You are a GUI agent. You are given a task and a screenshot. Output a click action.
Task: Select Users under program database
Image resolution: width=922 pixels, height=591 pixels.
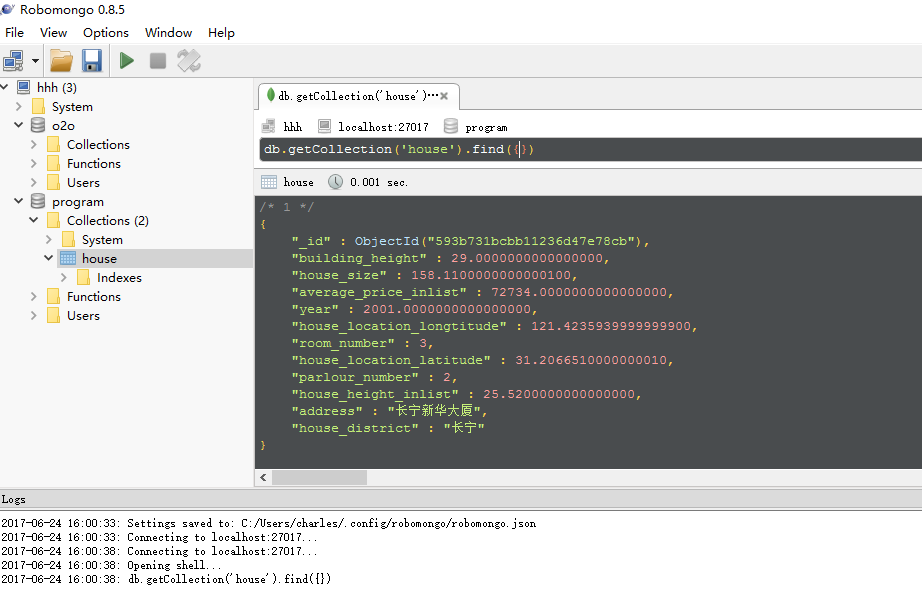click(x=83, y=315)
